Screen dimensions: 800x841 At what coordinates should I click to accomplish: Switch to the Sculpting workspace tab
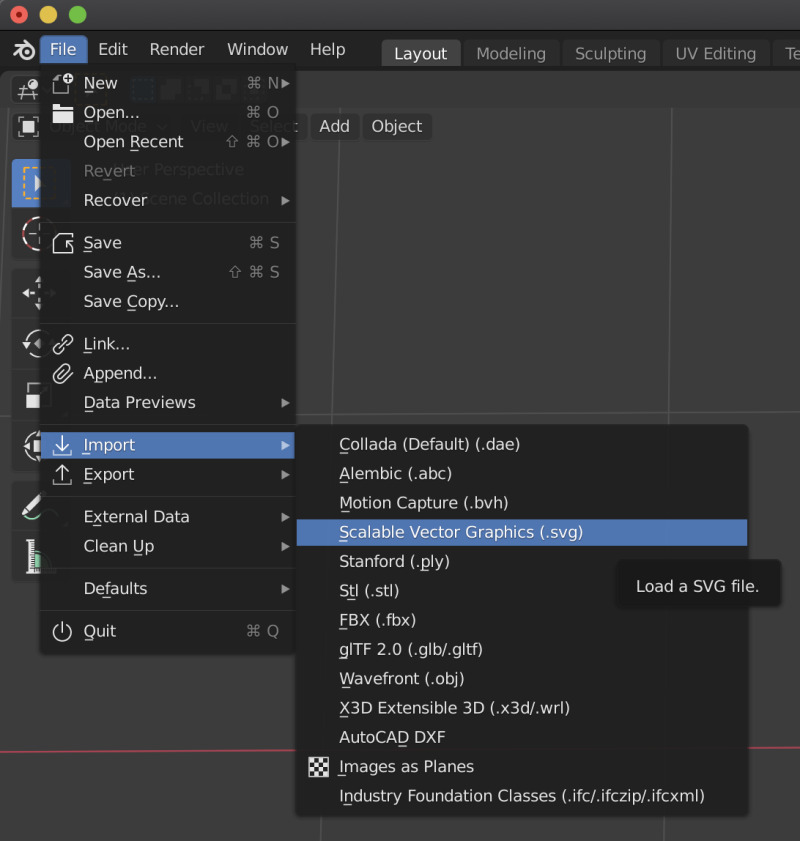(611, 53)
